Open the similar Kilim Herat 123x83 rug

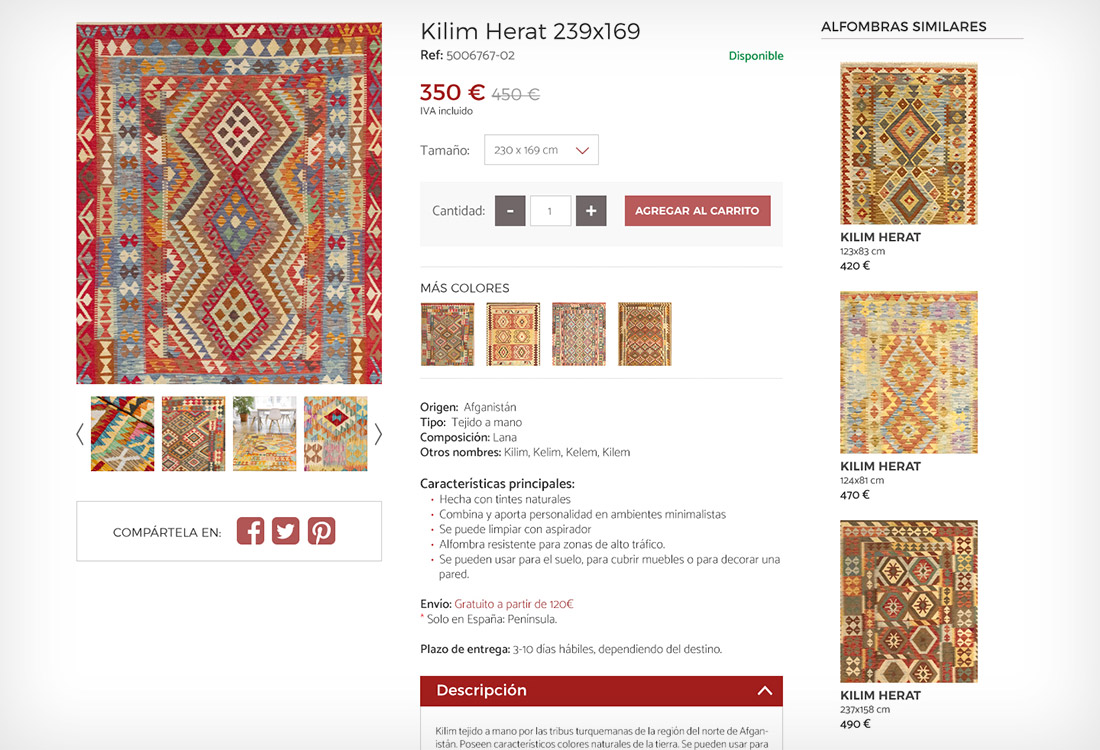coord(908,143)
